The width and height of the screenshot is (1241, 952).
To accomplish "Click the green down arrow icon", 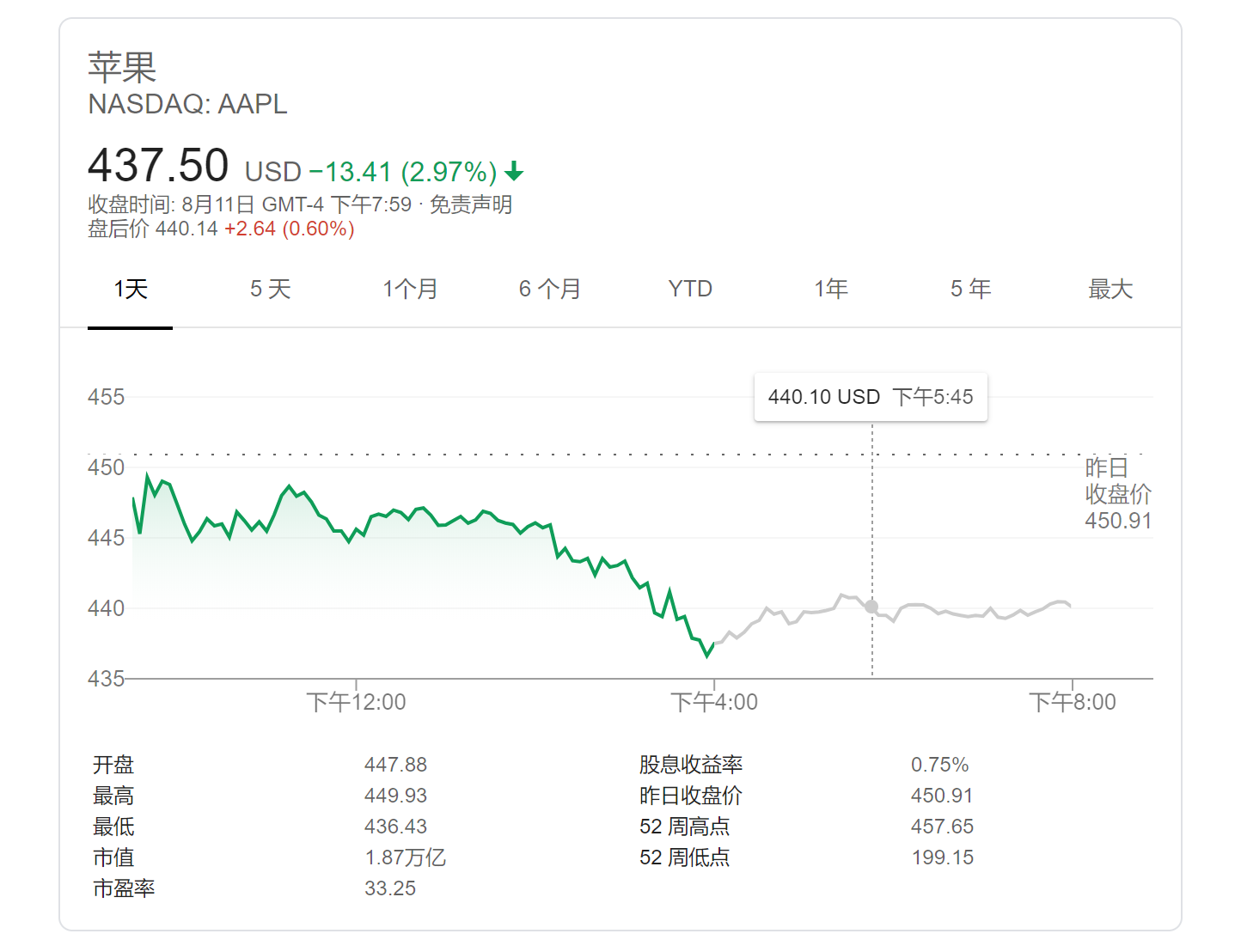I will [514, 172].
